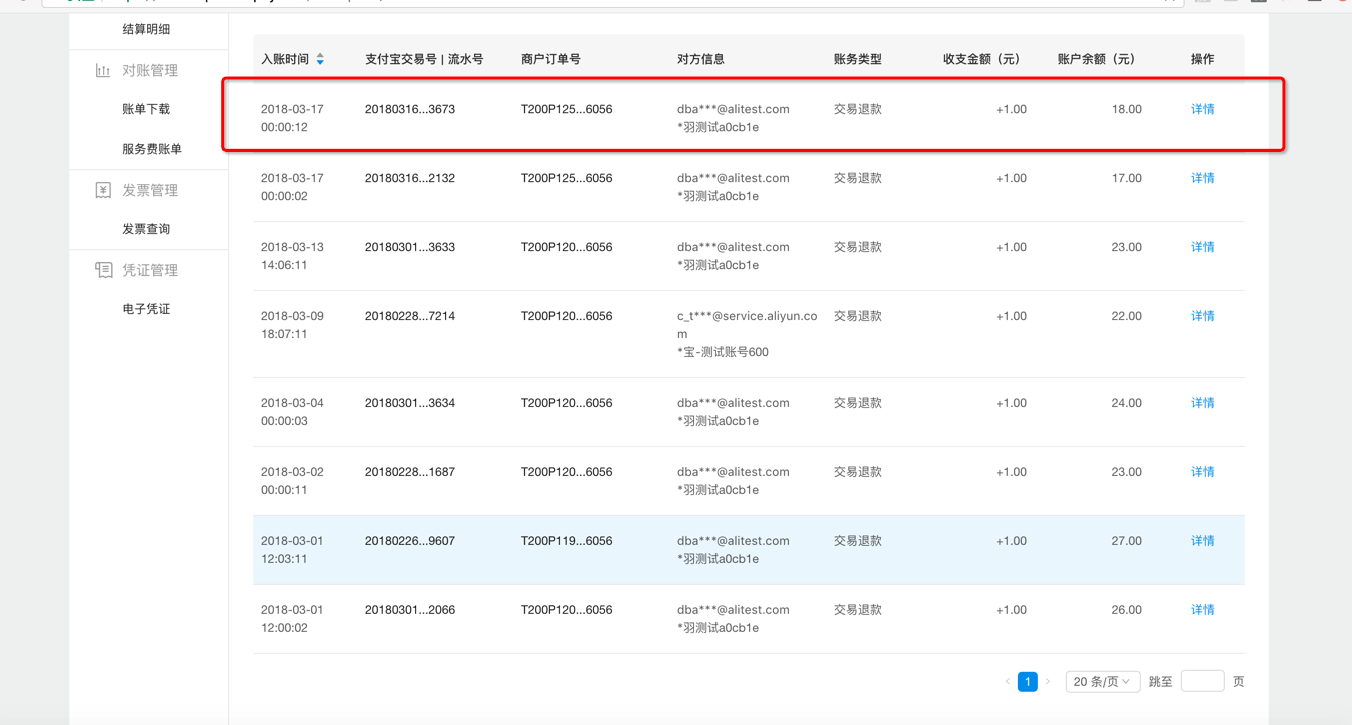Click timestamp 2018-03-01 12:00:02
1352x725 pixels.
pyautogui.click(x=292, y=619)
